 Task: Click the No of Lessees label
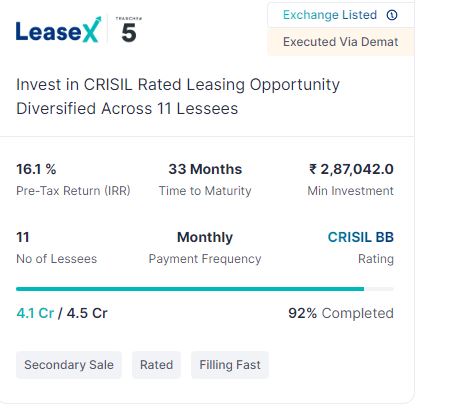click(57, 259)
